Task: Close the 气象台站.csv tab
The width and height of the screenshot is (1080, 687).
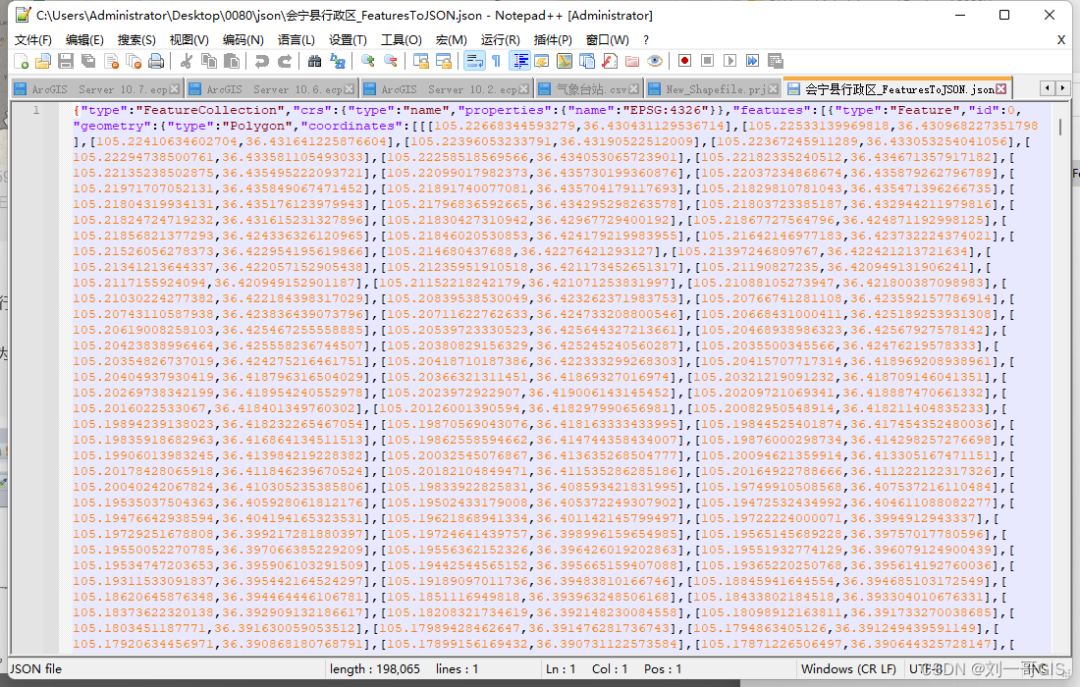Action: [634, 89]
